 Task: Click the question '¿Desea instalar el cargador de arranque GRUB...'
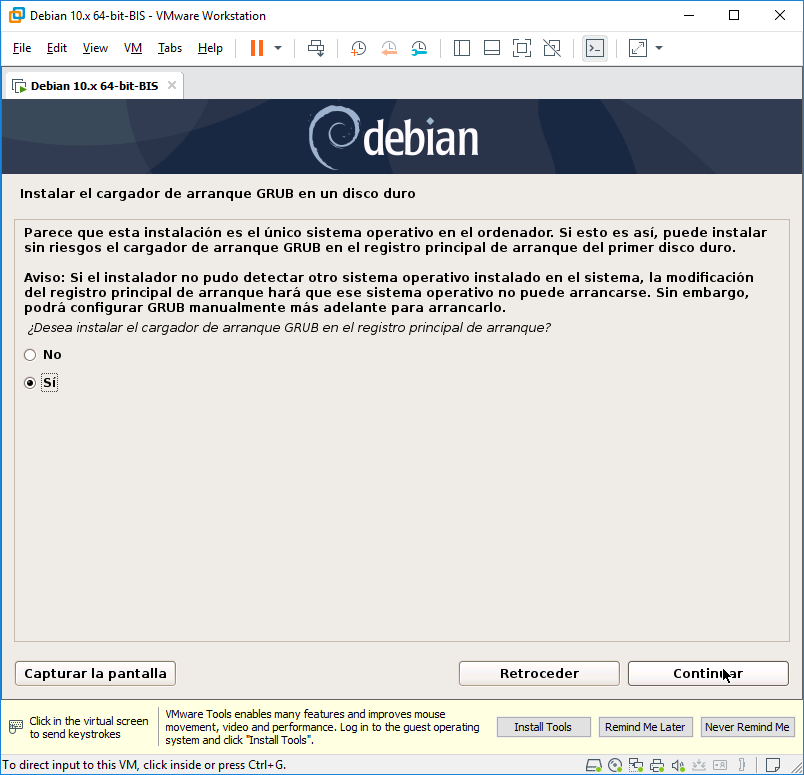[289, 327]
